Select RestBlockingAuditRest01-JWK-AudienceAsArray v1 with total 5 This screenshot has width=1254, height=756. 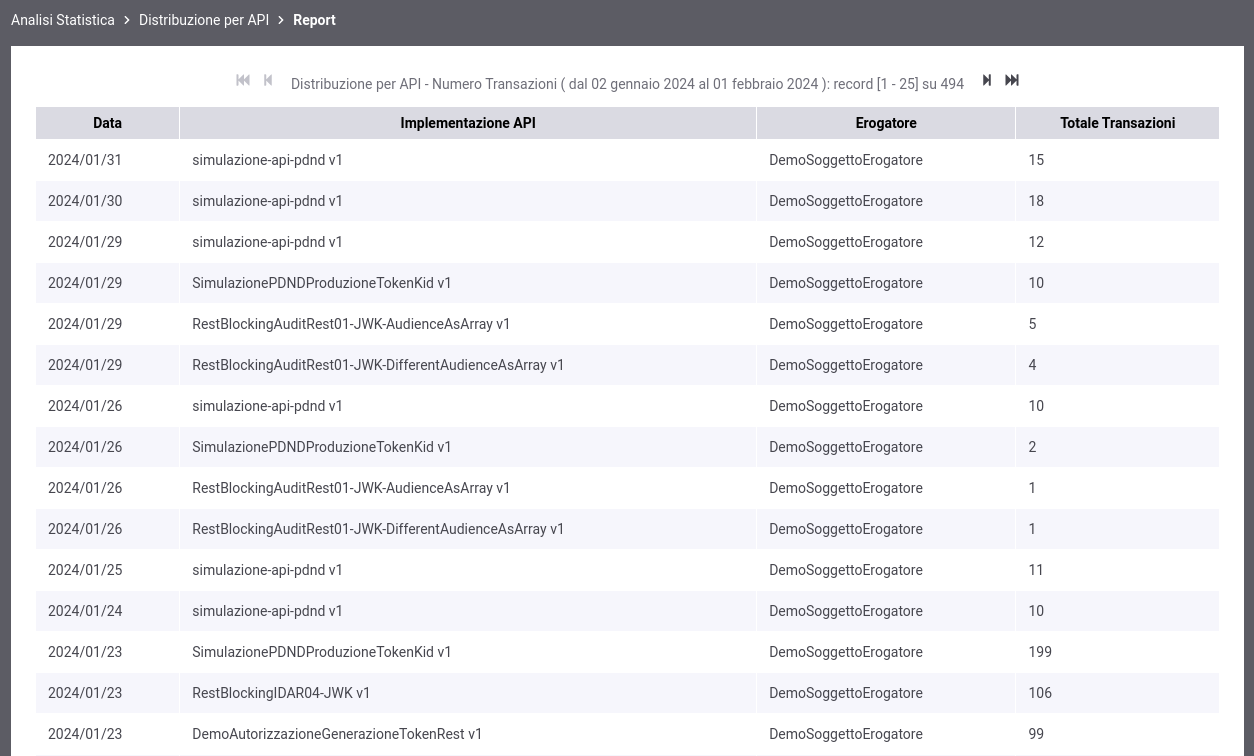(351, 324)
